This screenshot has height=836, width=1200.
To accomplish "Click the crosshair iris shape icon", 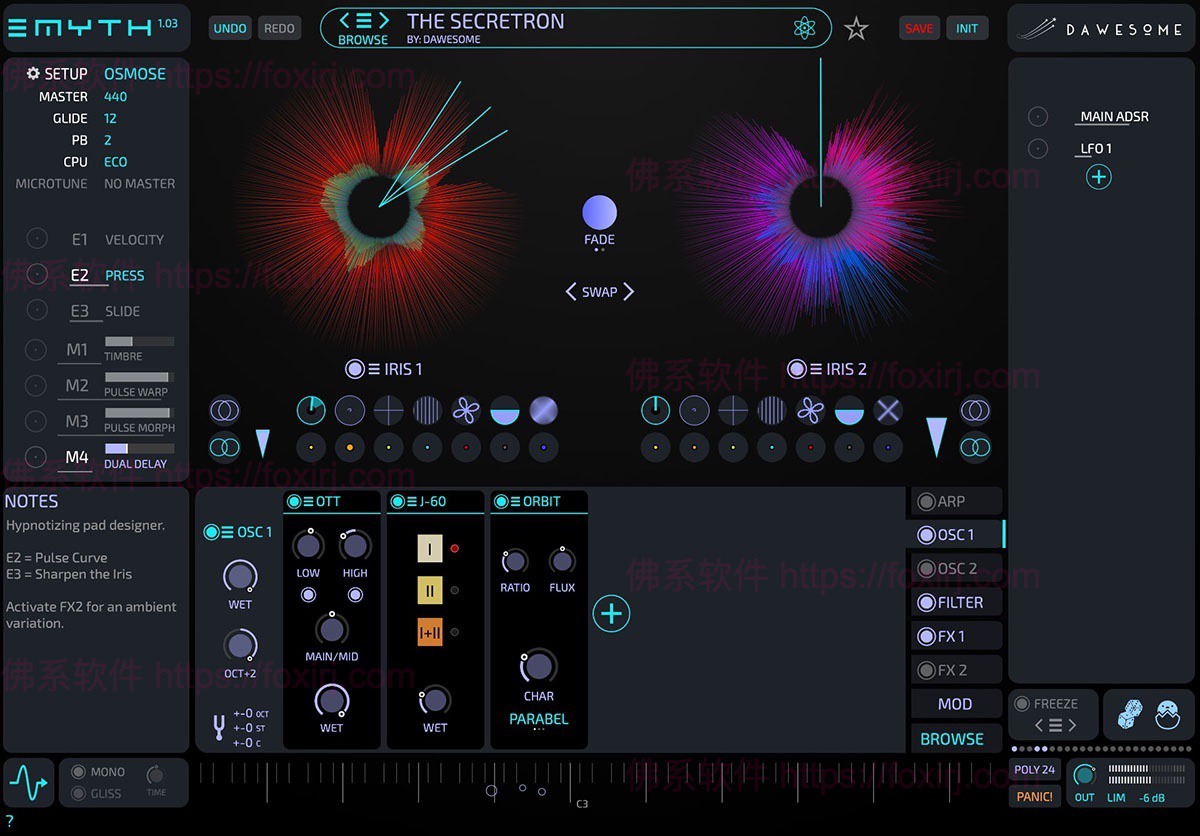I will (388, 409).
